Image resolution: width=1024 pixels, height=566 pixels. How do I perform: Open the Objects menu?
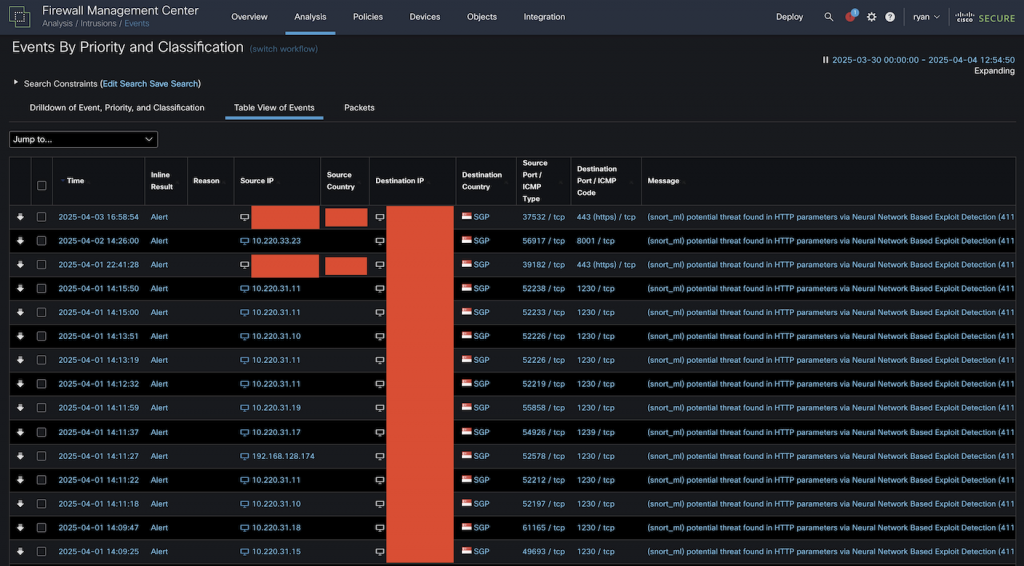click(x=481, y=17)
